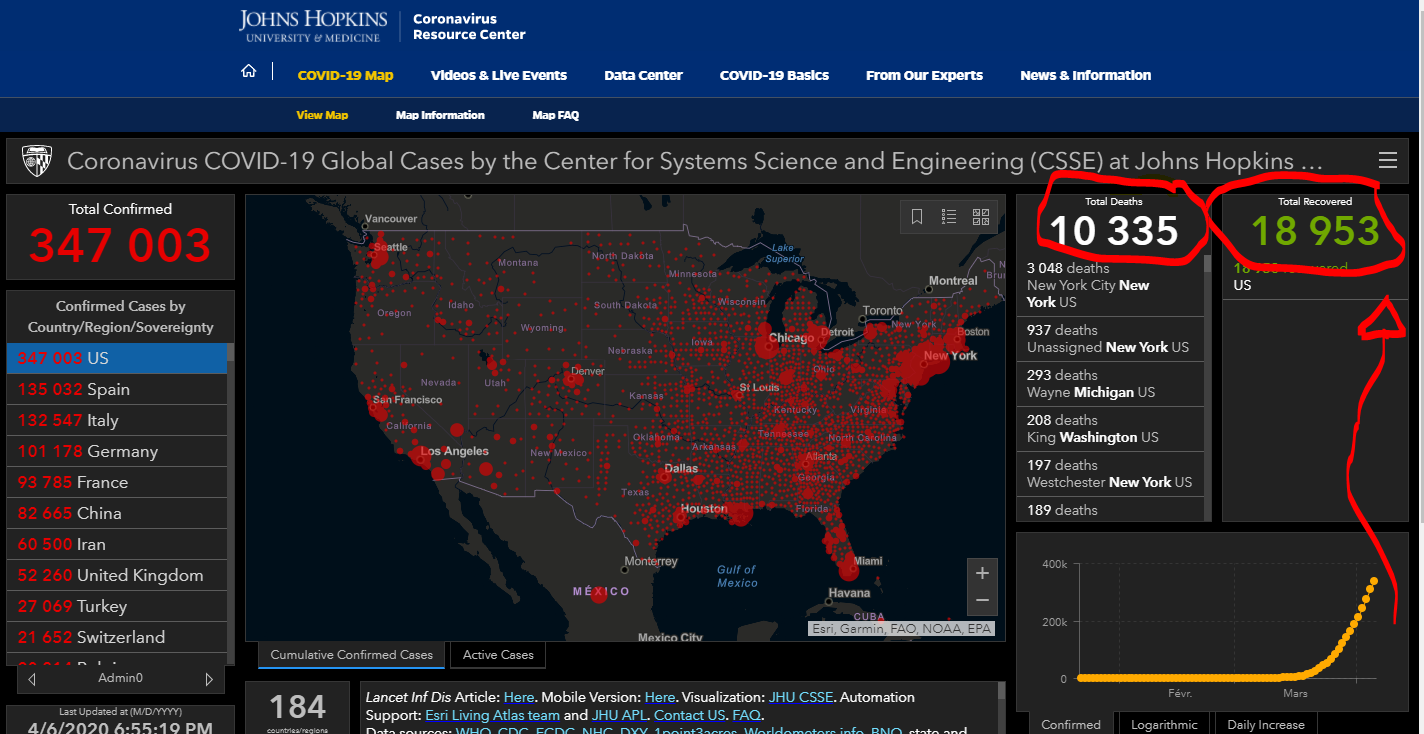Viewport: 1424px width, 734px height.
Task: Select China in the confirmed cases list
Action: pyautogui.click(x=117, y=513)
